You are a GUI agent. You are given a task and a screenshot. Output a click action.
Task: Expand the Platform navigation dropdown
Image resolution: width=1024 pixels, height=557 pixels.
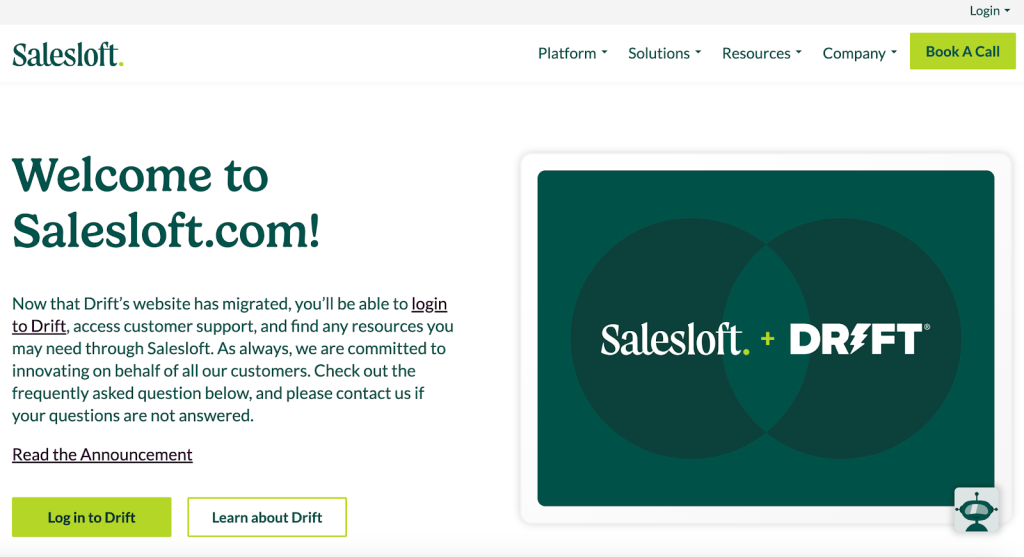[x=572, y=53]
